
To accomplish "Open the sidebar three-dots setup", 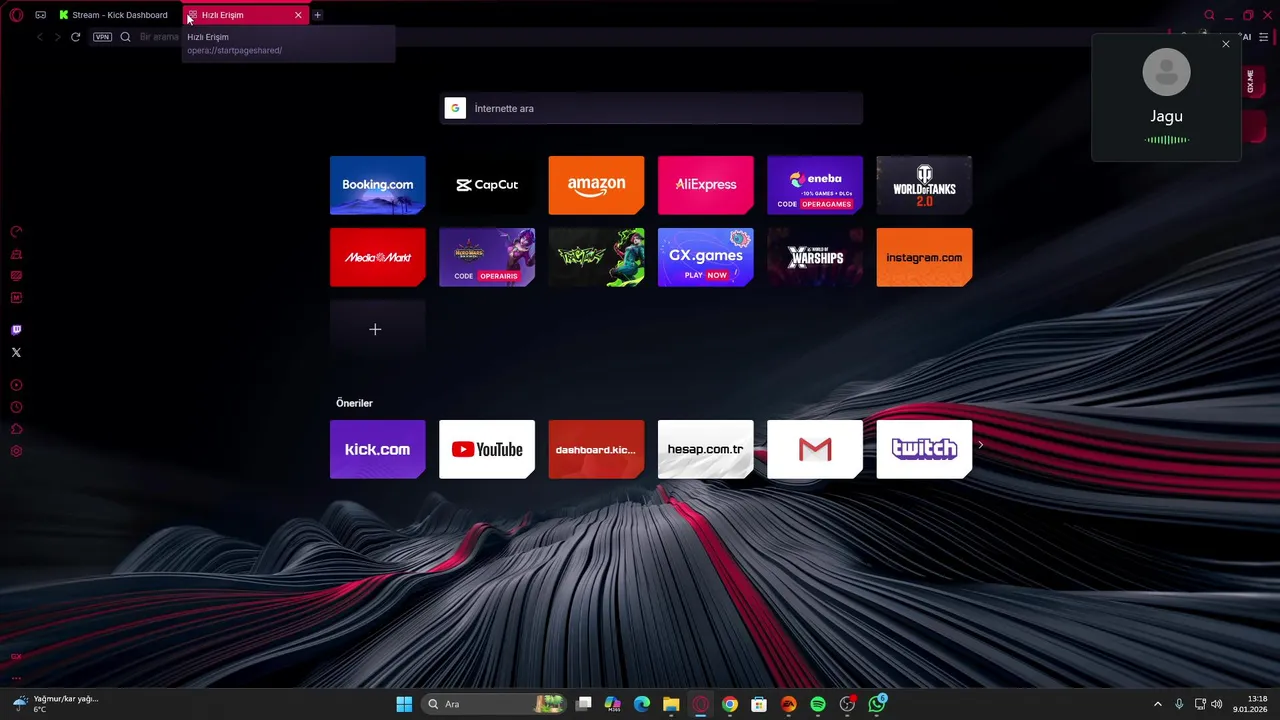I will pyautogui.click(x=16, y=677).
